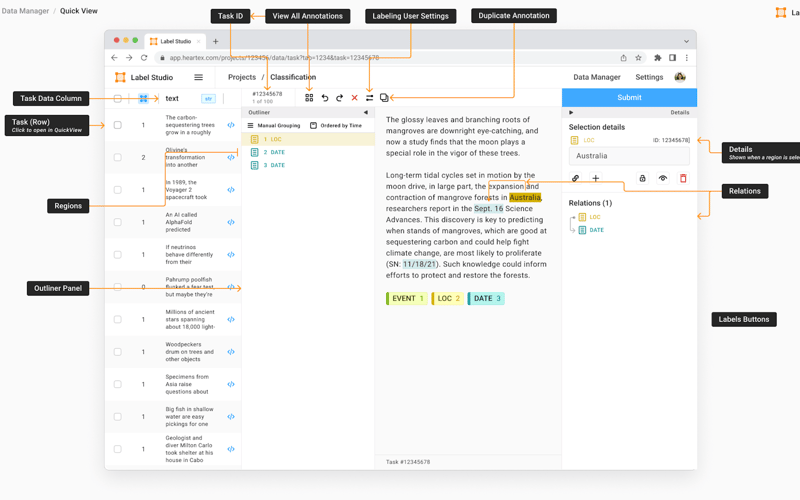The image size is (800, 500).
Task: Click the duplicate annotation icon
Action: tap(384, 98)
